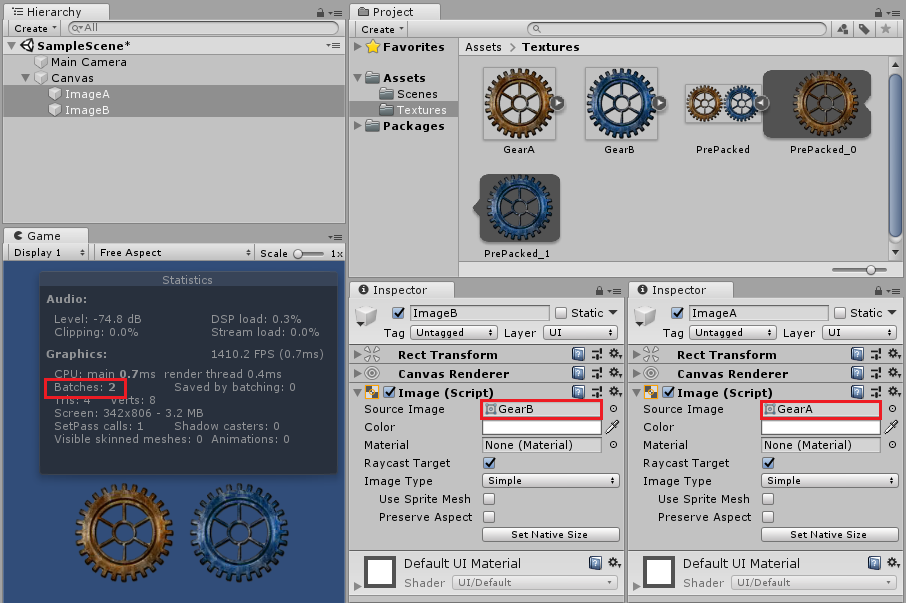This screenshot has width=906, height=603.
Task: Disable ImageA Image (Script) component checkbox
Action: click(x=669, y=392)
